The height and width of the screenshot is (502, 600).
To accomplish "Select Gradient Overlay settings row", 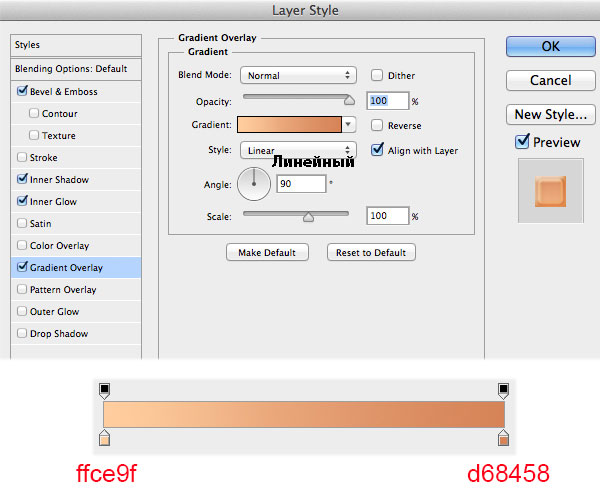I will (x=76, y=267).
